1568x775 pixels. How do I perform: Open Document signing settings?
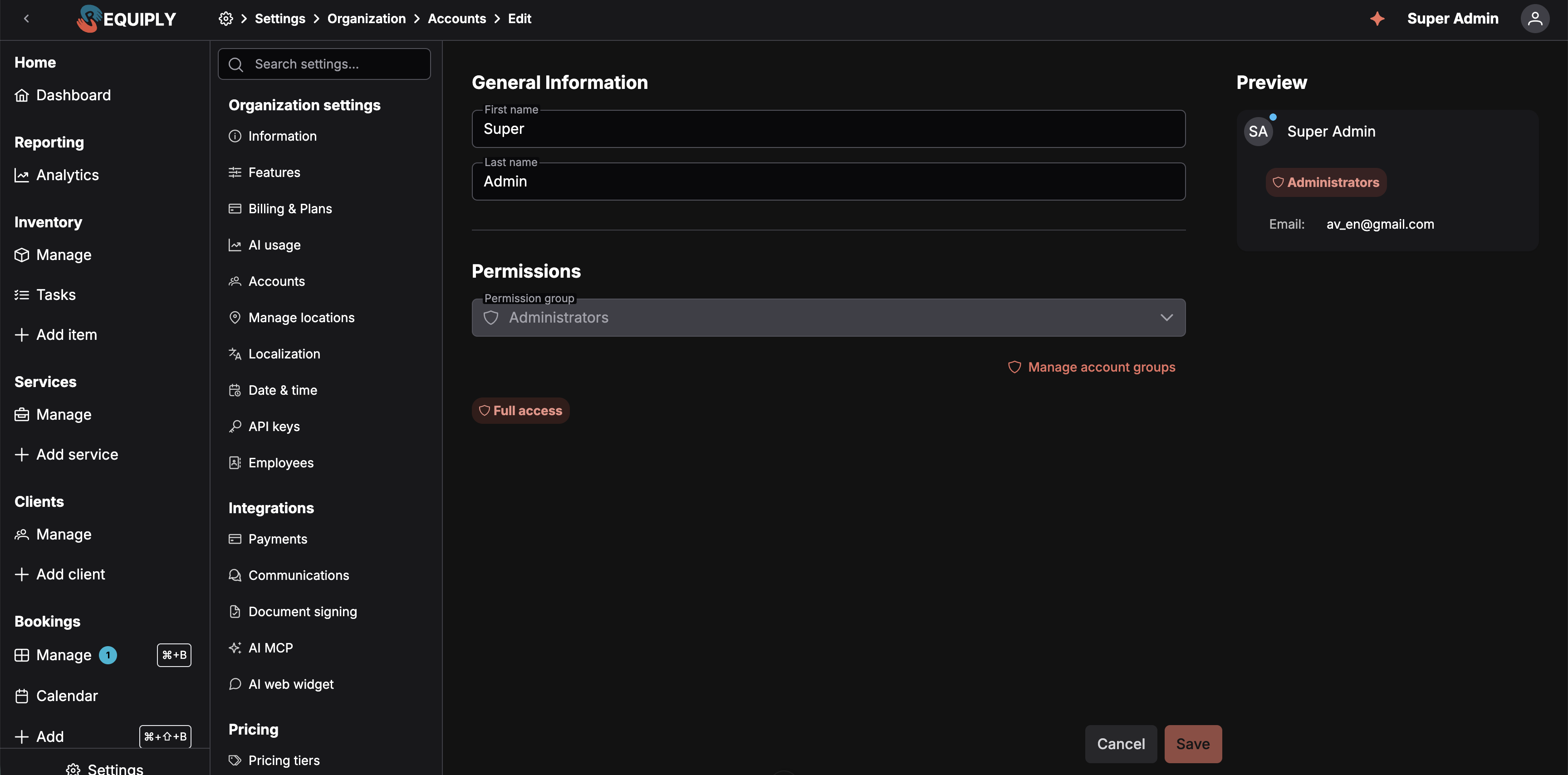293,612
